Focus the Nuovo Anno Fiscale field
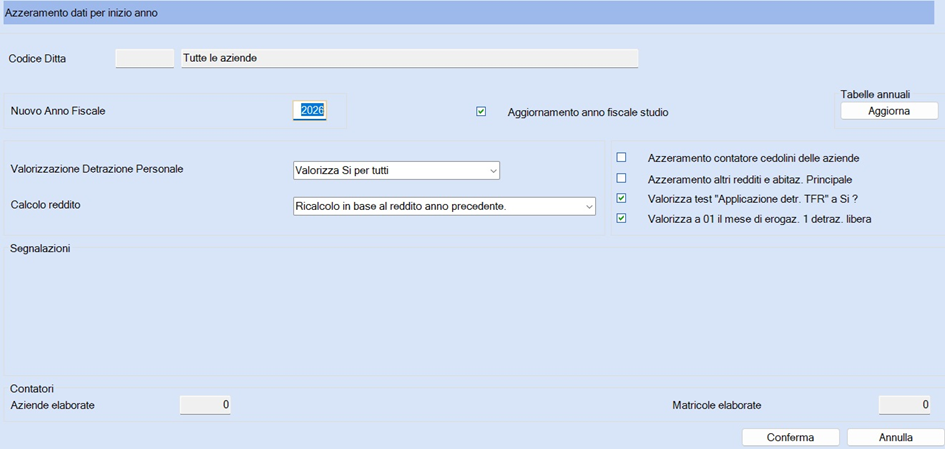This screenshot has height=449, width=945. click(310, 110)
